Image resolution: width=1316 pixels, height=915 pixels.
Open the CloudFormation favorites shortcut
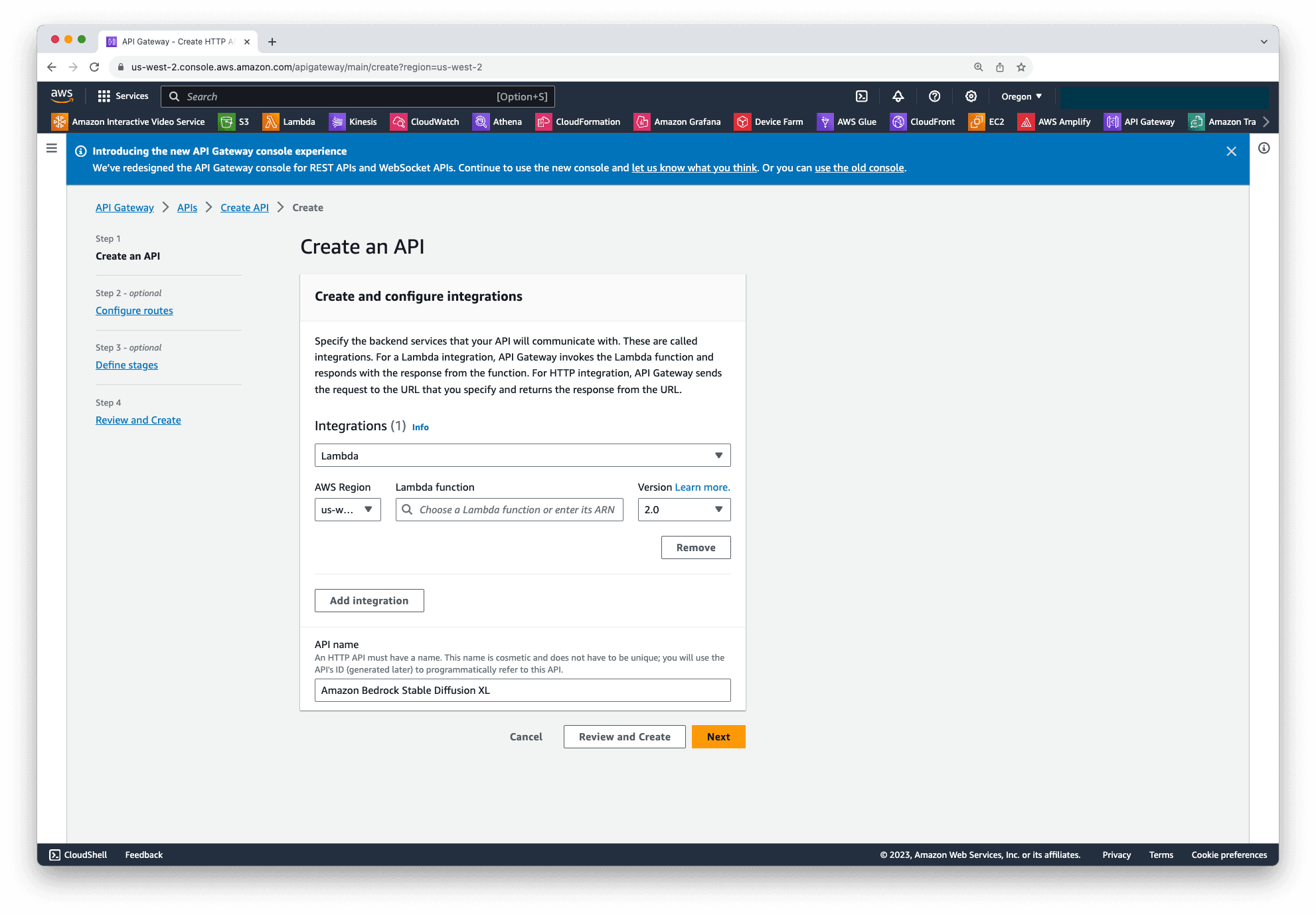[578, 122]
